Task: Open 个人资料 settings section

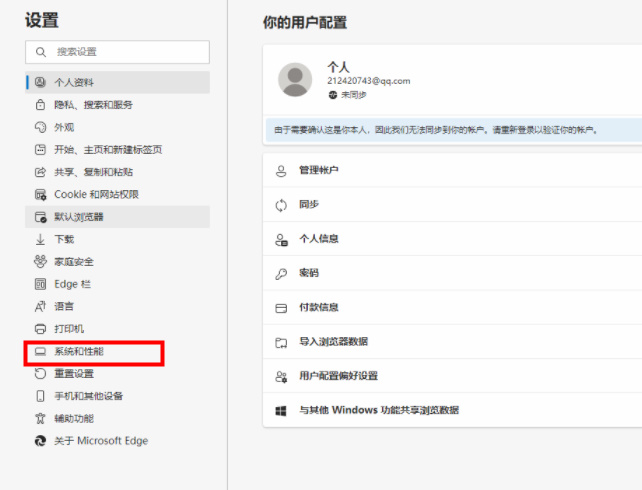Action: click(118, 82)
